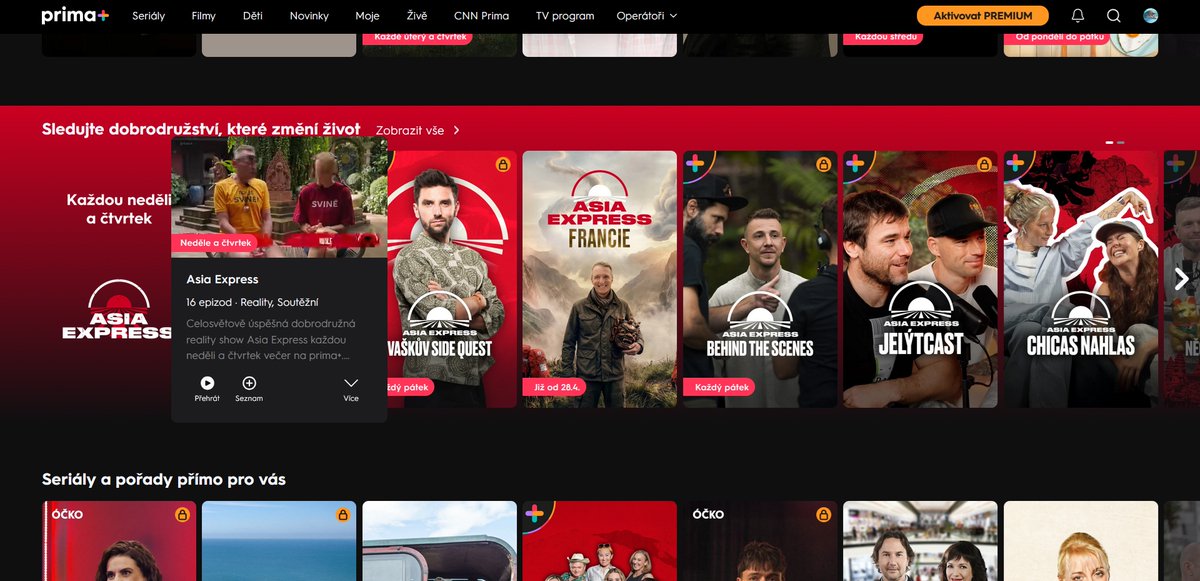Open the search magnifier icon
Screen dimensions: 1200x581
1114,16
